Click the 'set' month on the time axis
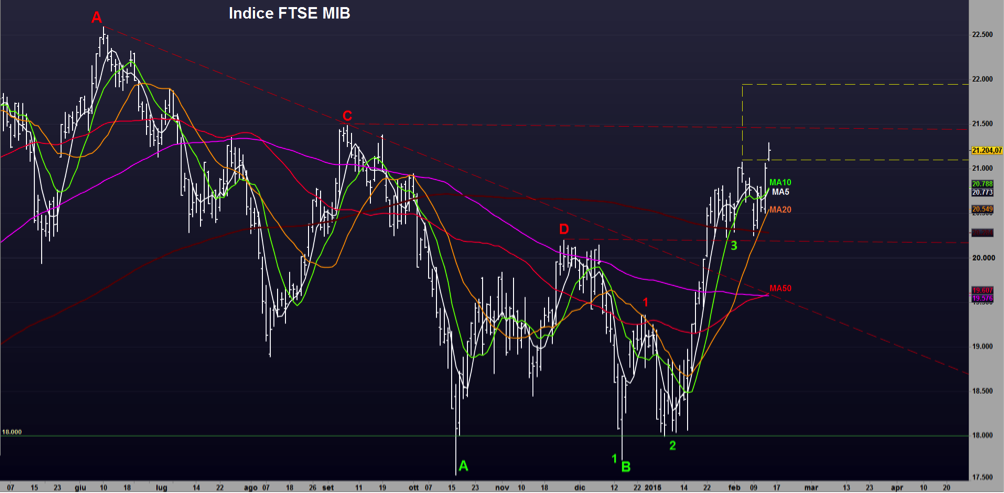The image size is (1004, 493). [x=328, y=487]
